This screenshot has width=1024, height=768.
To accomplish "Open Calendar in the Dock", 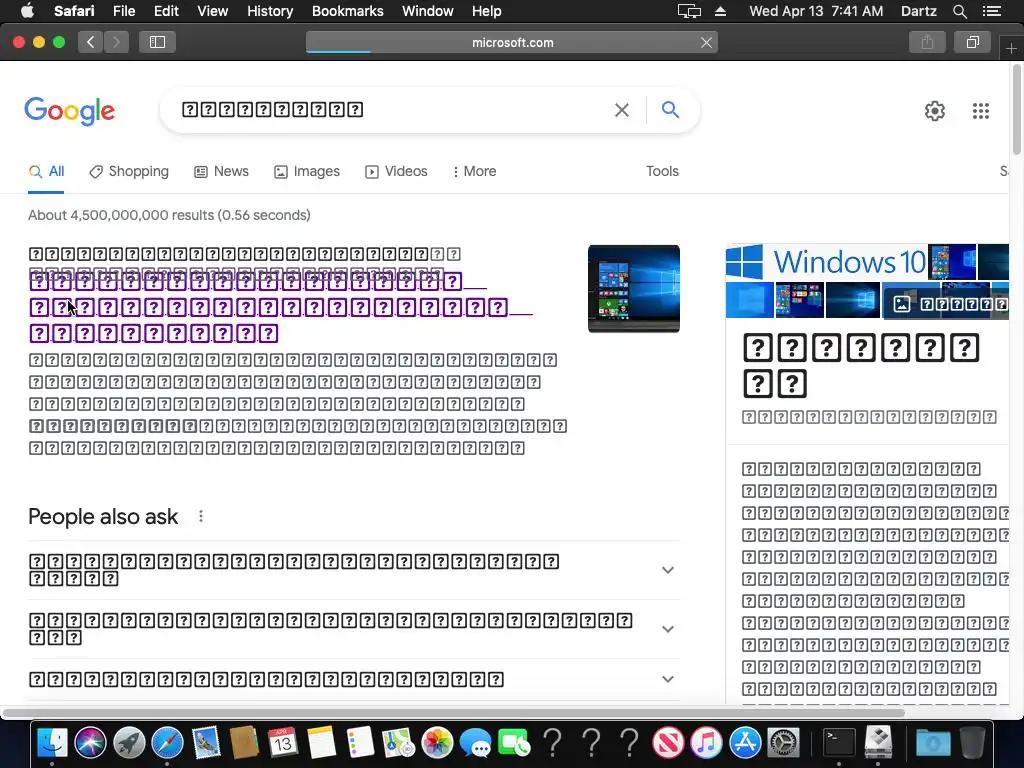I will point(283,743).
